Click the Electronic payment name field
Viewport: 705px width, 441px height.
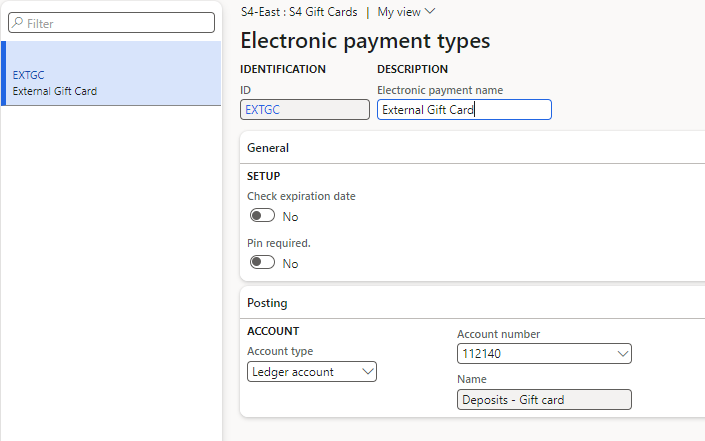(464, 110)
